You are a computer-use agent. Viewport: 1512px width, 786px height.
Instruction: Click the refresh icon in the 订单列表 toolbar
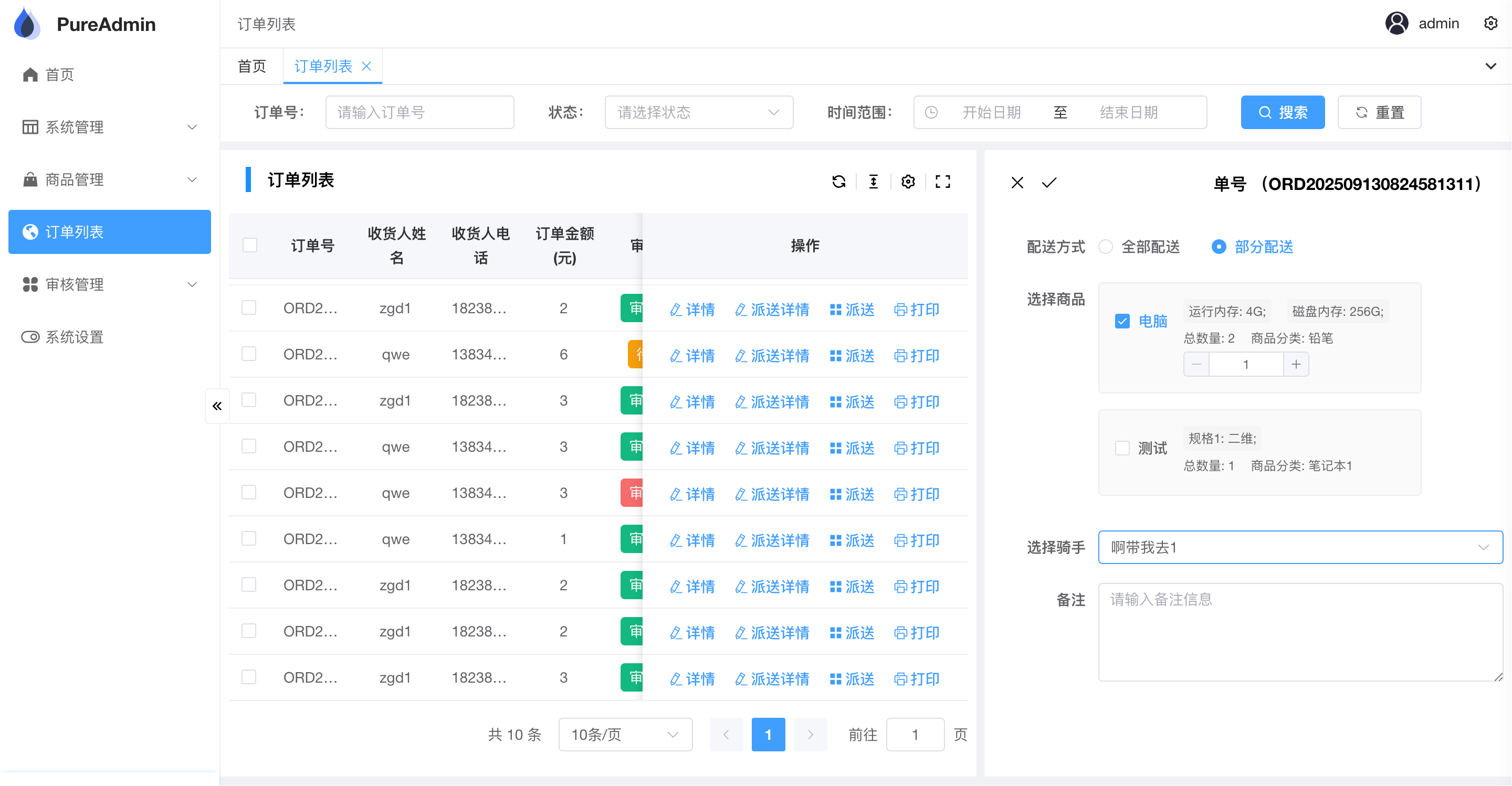839,182
